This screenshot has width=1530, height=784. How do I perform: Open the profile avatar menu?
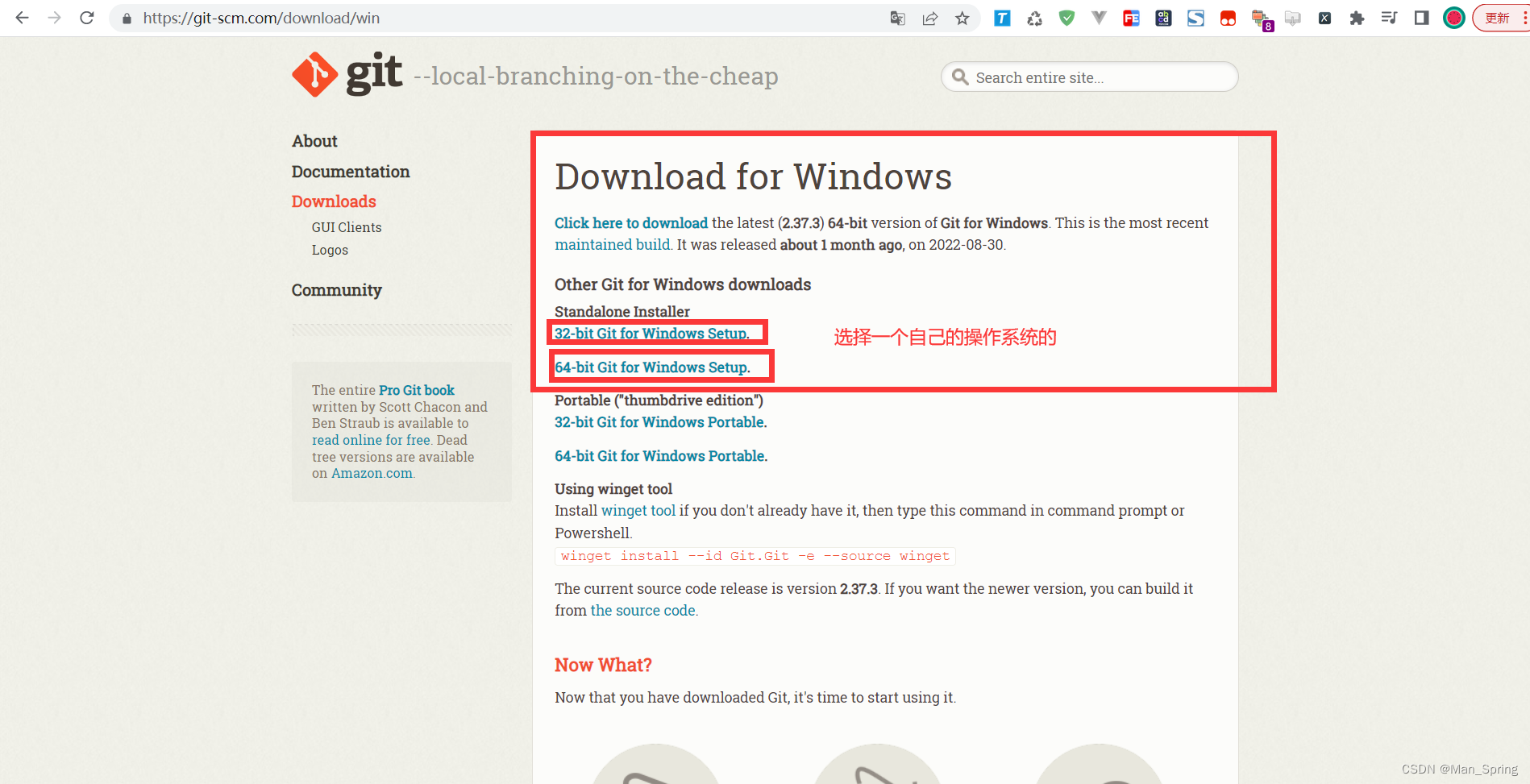(x=1453, y=18)
